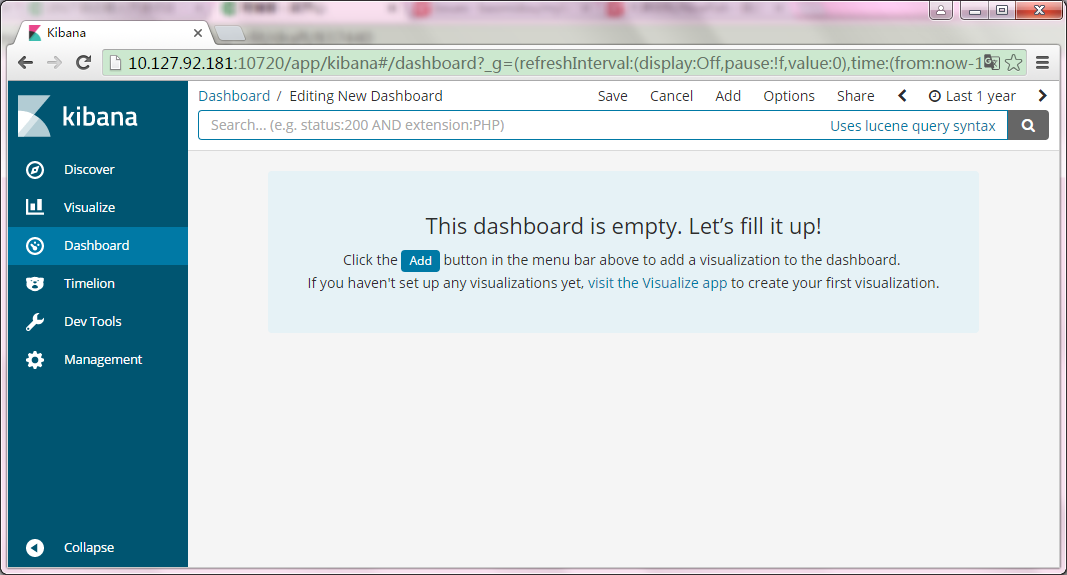Reload the page in browser
This screenshot has height=575, width=1067.
coord(84,63)
